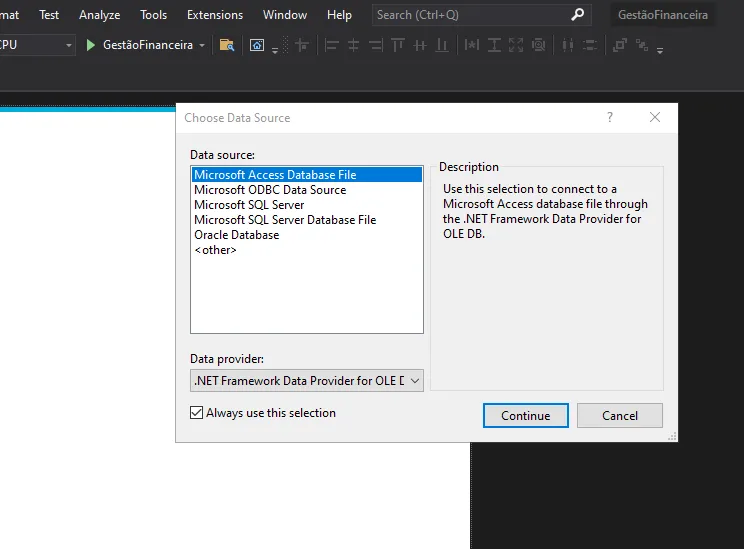Click Make Same Width icon
This screenshot has height=549, width=744.
pos(472,45)
